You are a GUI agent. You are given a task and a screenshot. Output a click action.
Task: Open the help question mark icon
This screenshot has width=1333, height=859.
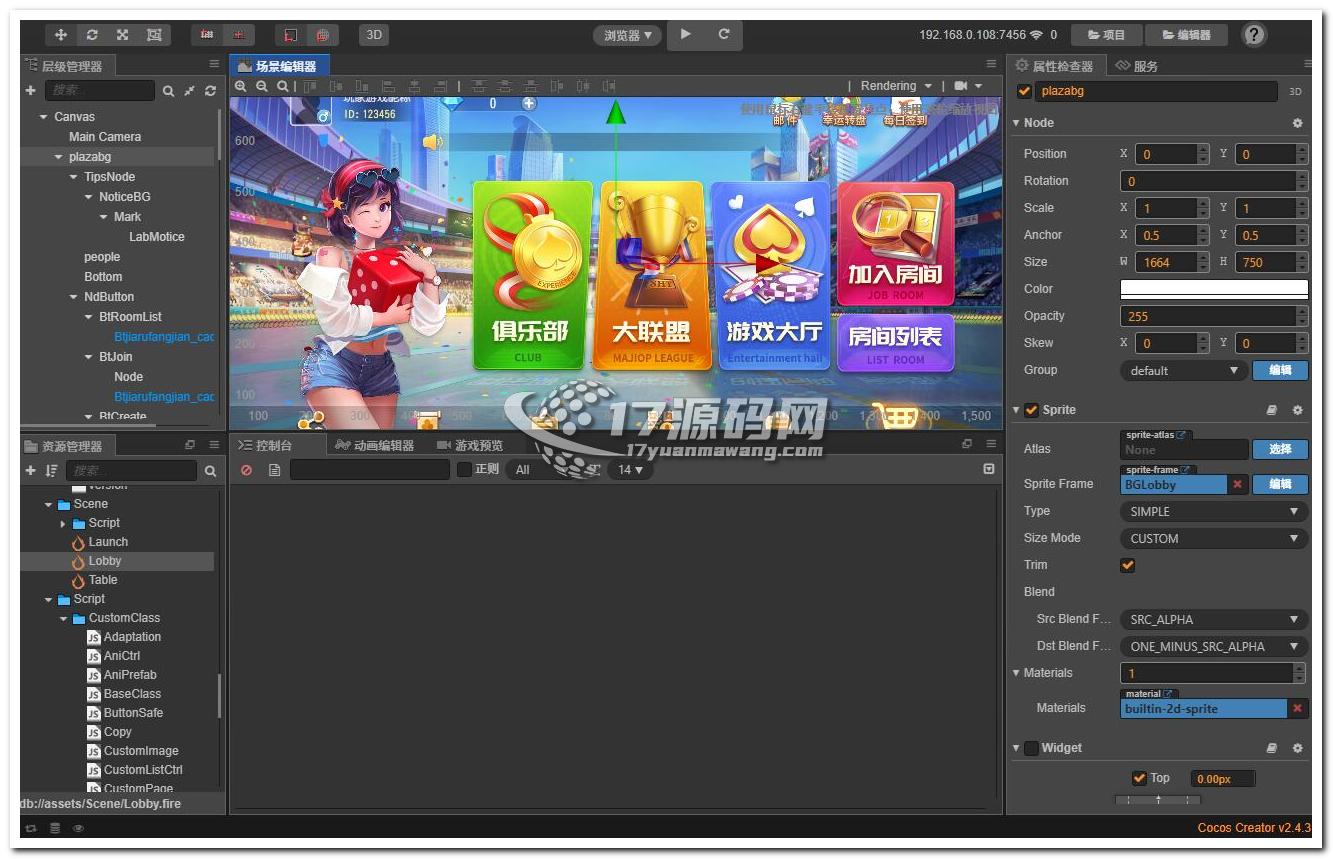click(x=1254, y=35)
